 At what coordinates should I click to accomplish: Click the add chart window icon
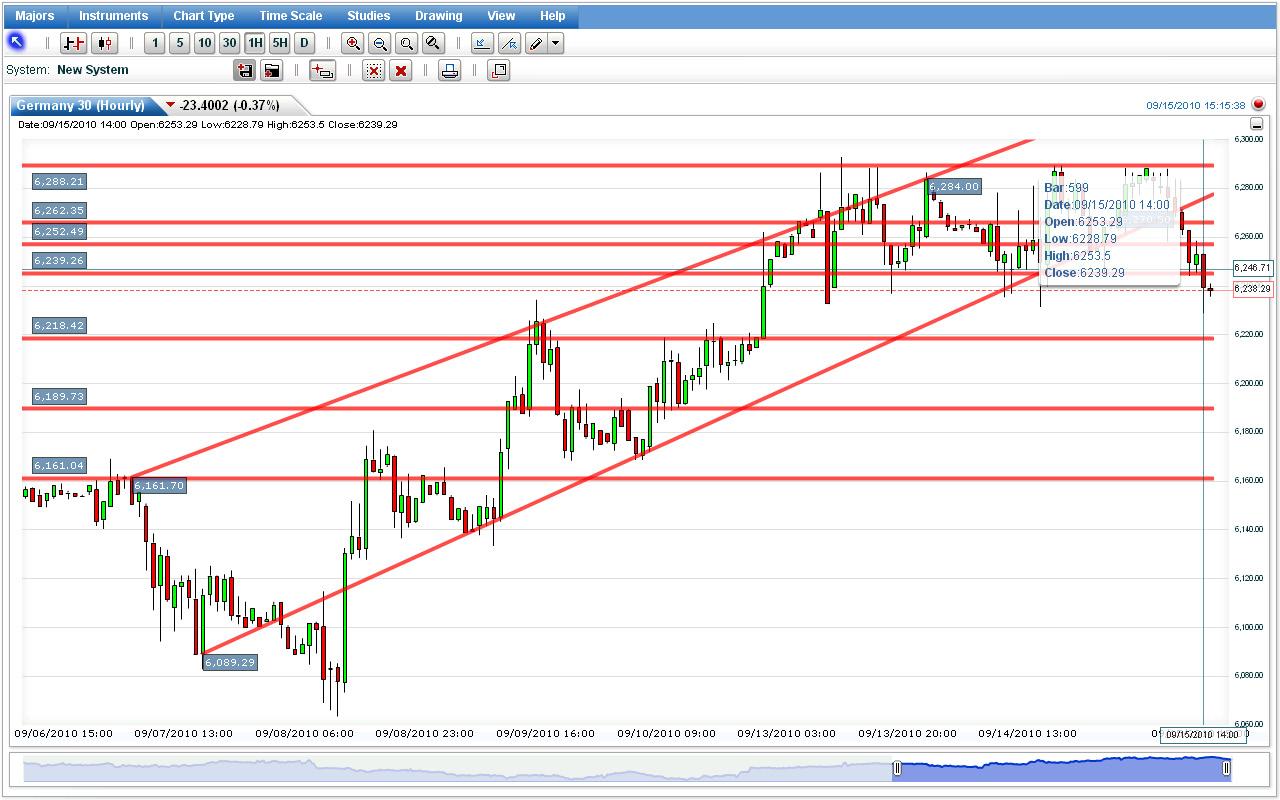coord(322,70)
